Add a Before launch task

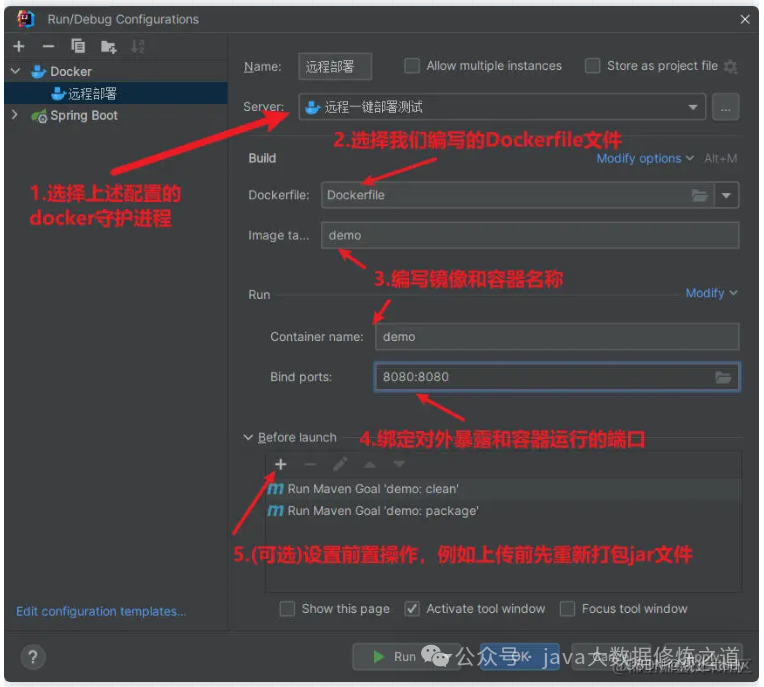pos(281,464)
